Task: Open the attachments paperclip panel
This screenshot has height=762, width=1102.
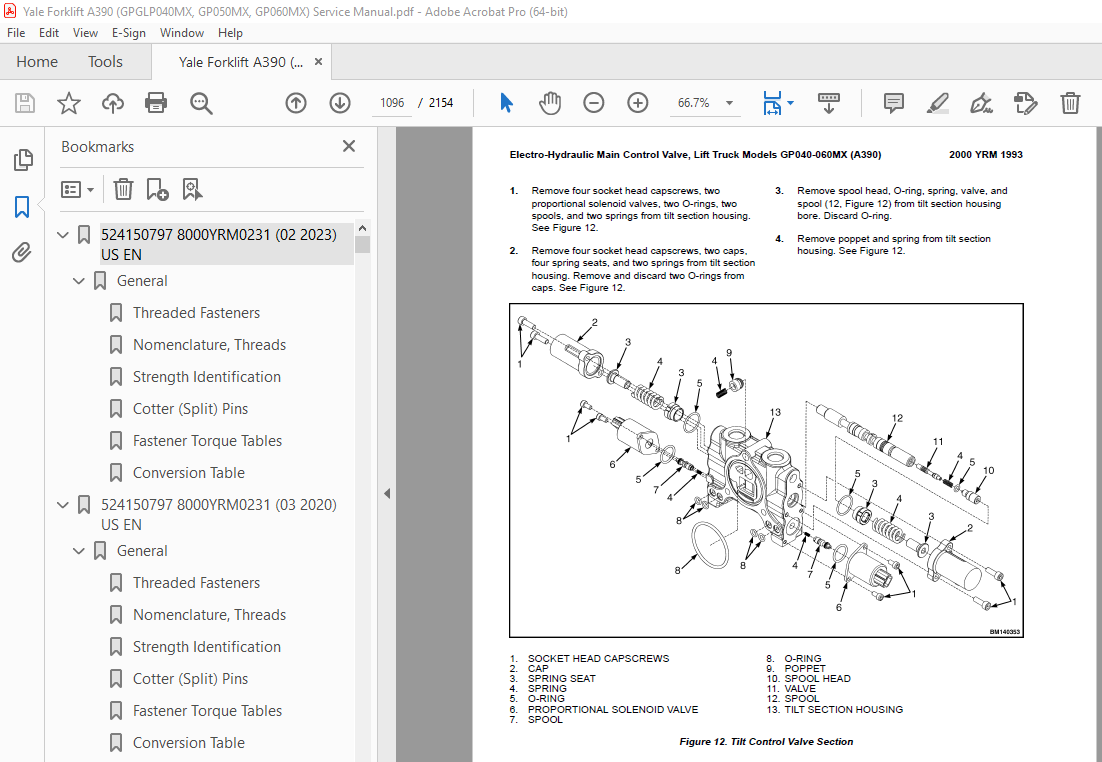Action: point(22,252)
